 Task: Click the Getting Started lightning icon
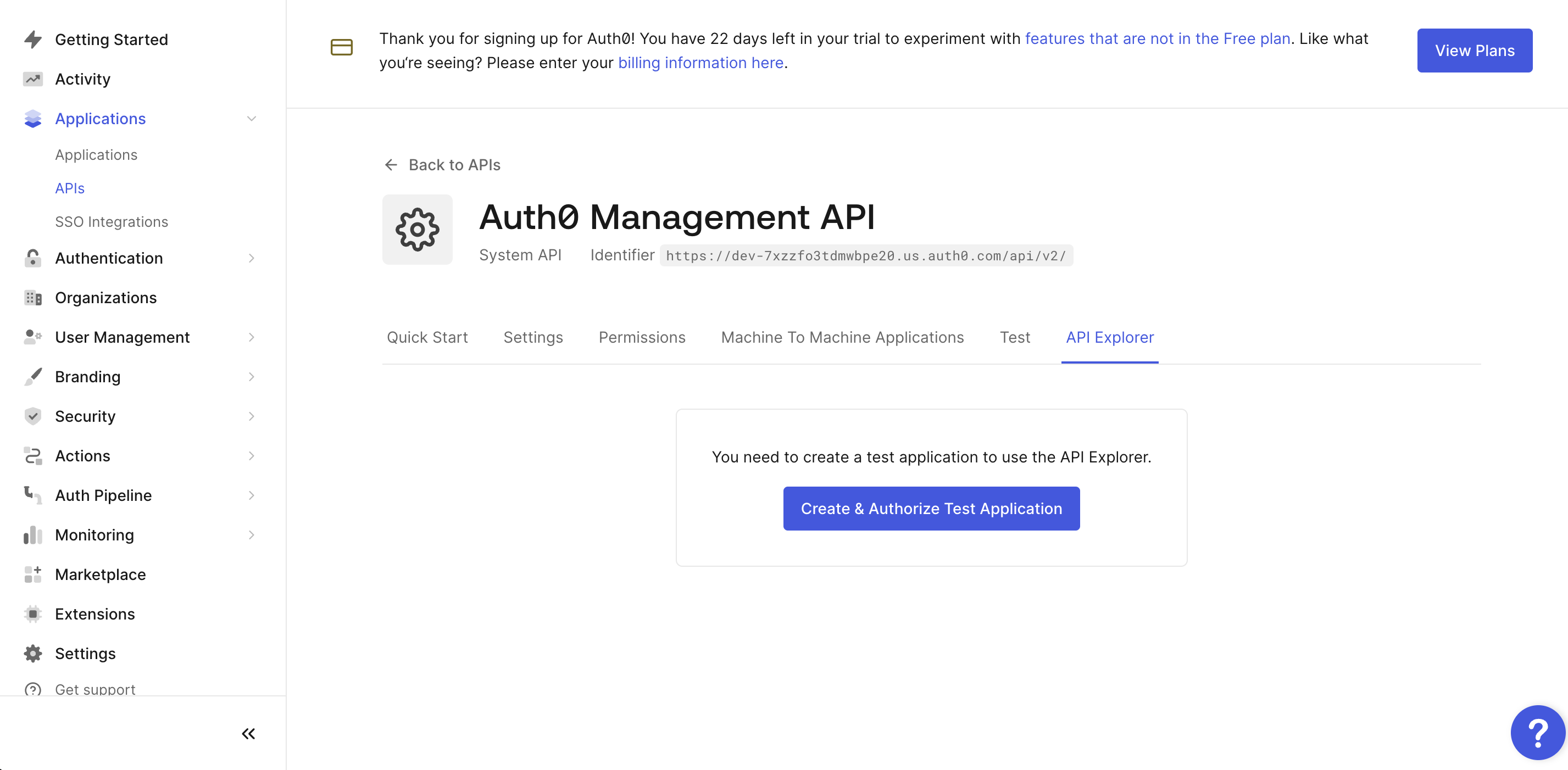tap(33, 39)
